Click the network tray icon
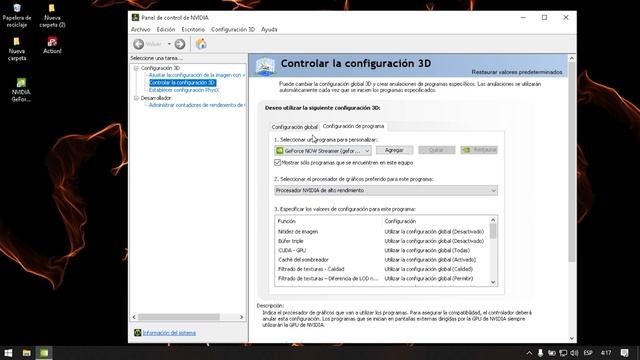Screen dimensions: 640x360 click(x=563, y=353)
